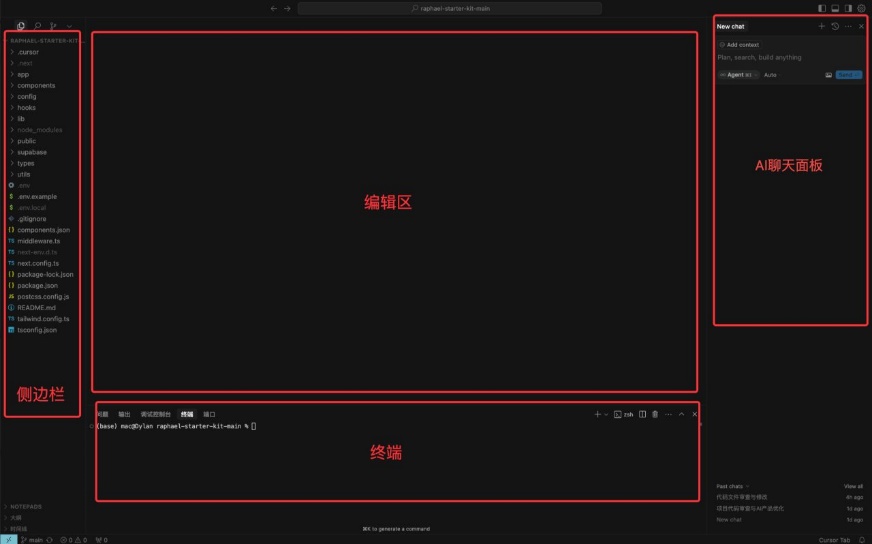This screenshot has height=544, width=872.
Task: Attach an image in chat input
Action: point(828,75)
